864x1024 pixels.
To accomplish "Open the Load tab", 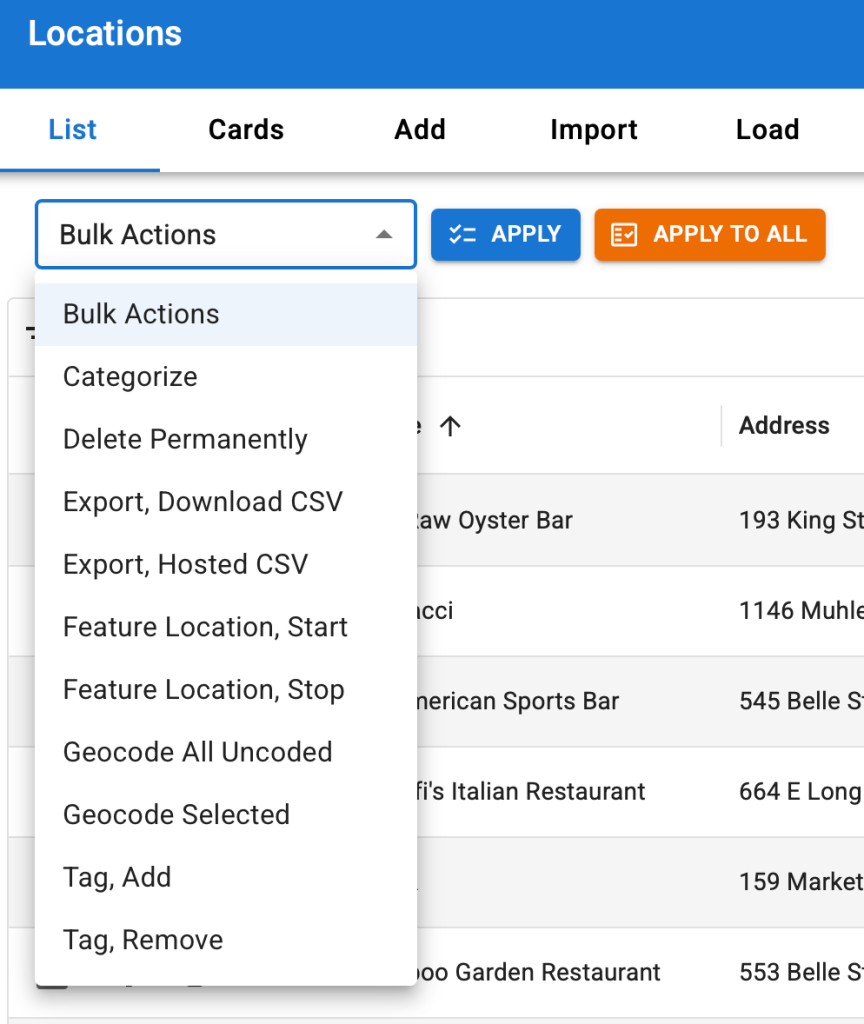I will 767,130.
